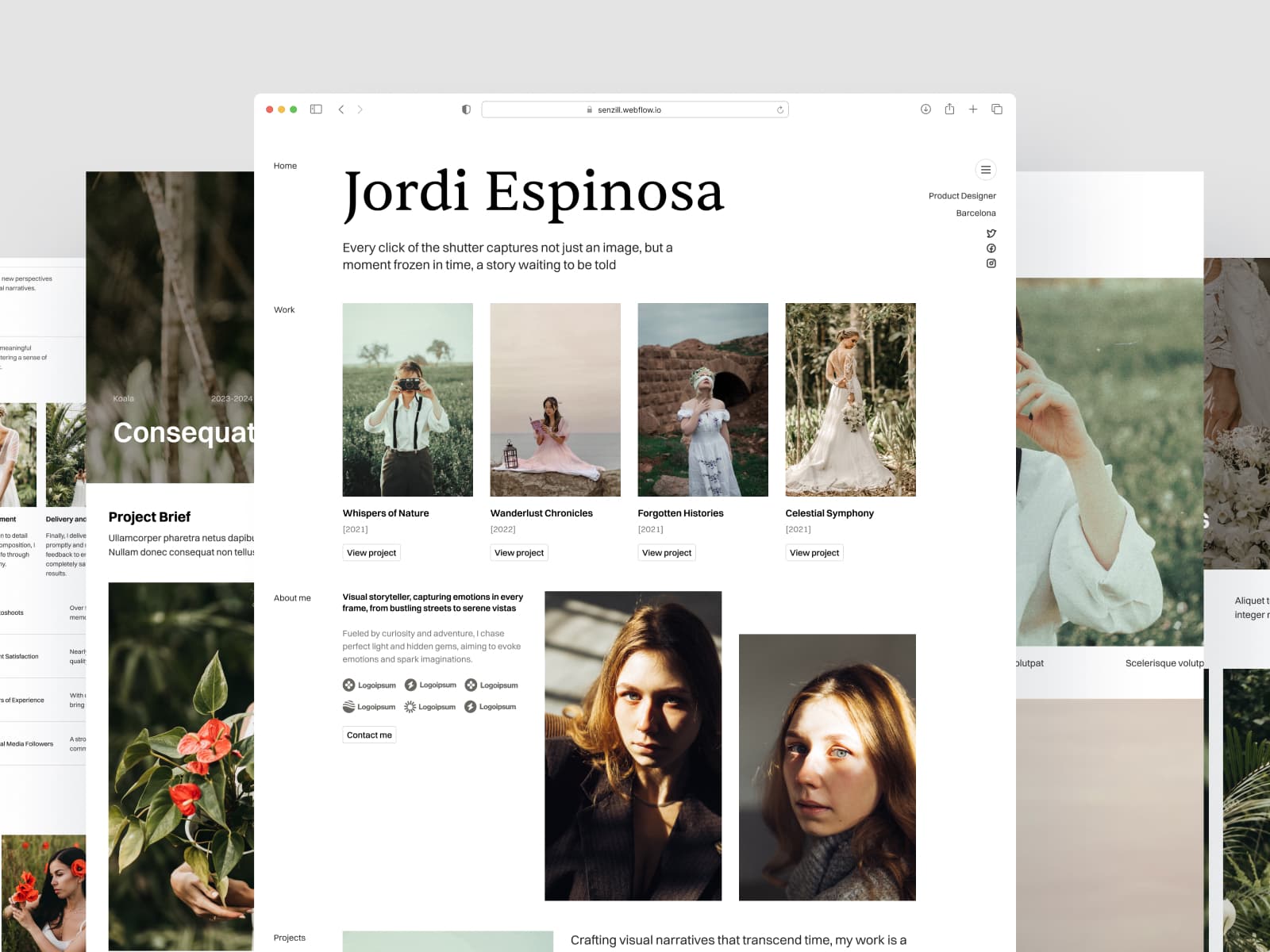This screenshot has height=952, width=1270.
Task: Click the Celestial Symphony title
Action: pyautogui.click(x=829, y=513)
